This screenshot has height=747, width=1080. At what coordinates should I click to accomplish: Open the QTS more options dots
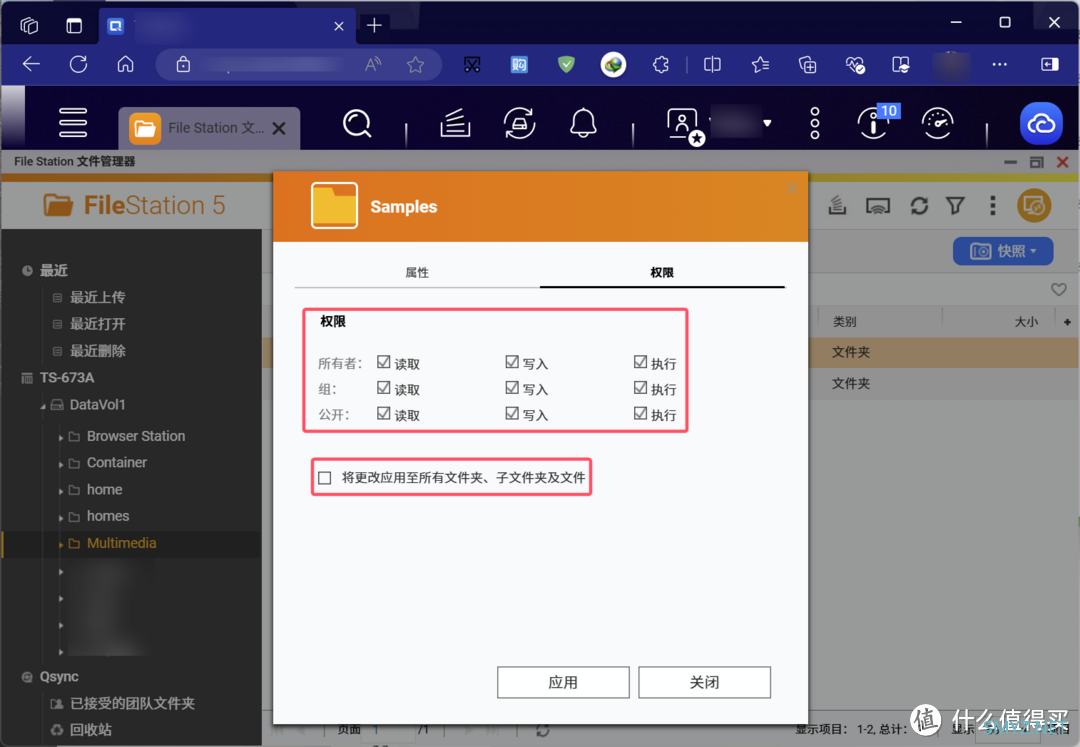coord(815,123)
